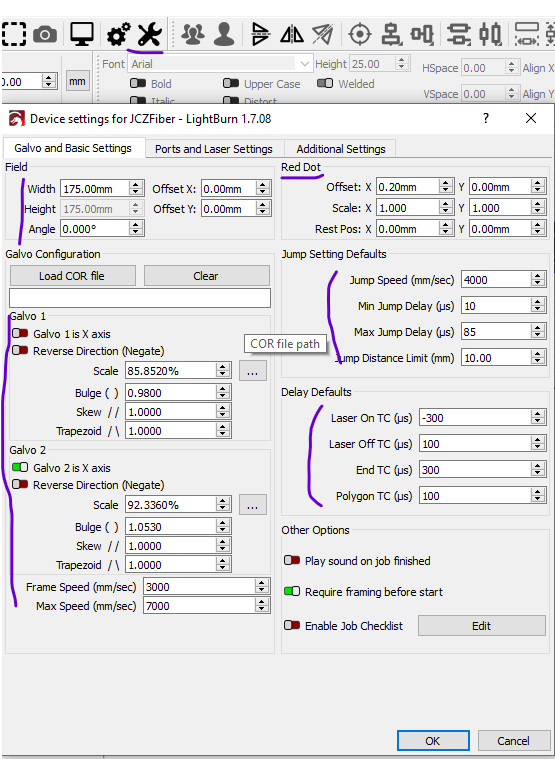Click align icon with stacked rectangles on vertical line
The height and width of the screenshot is (759, 555).
(391, 35)
